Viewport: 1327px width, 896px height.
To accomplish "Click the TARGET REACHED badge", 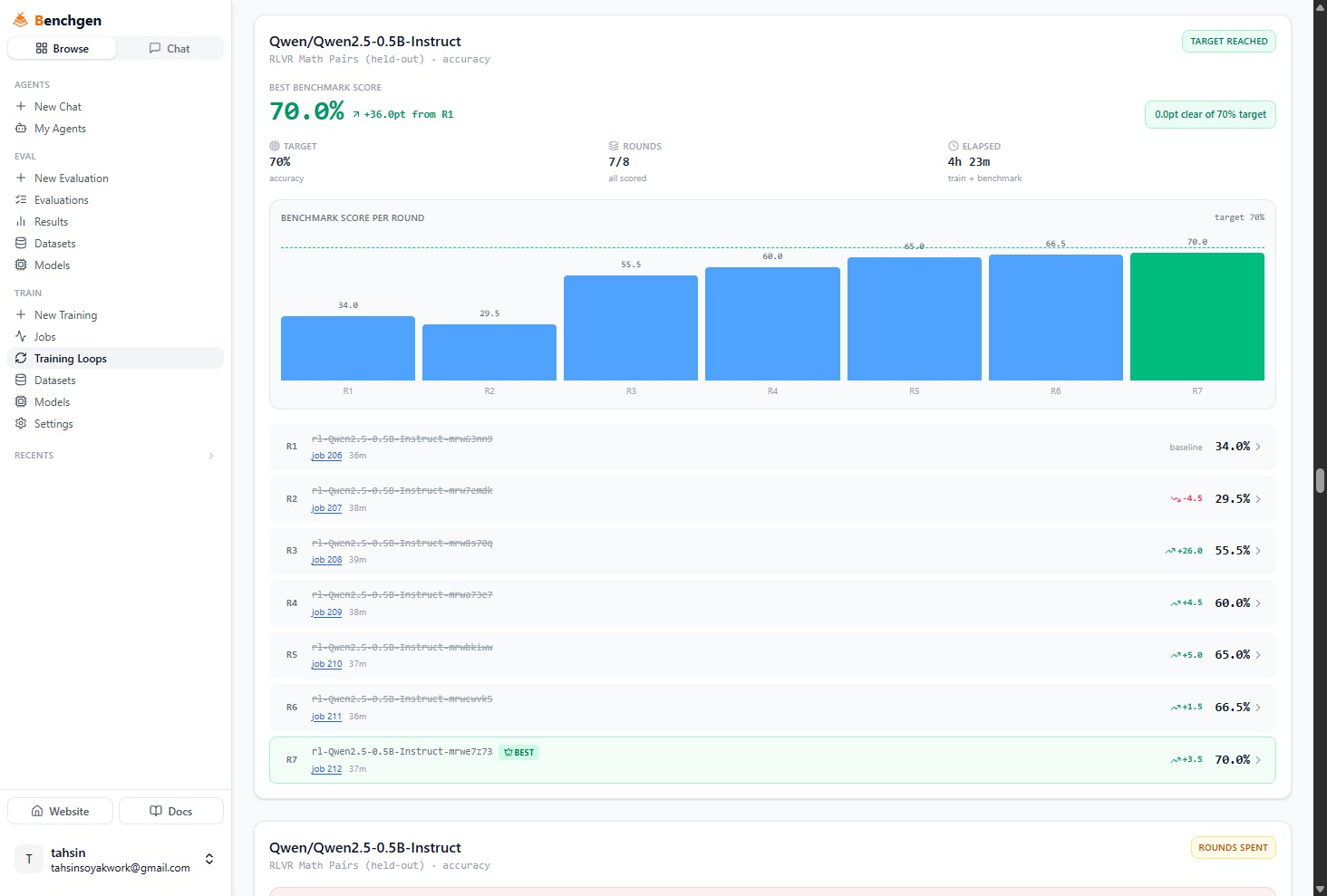I will (1229, 42).
